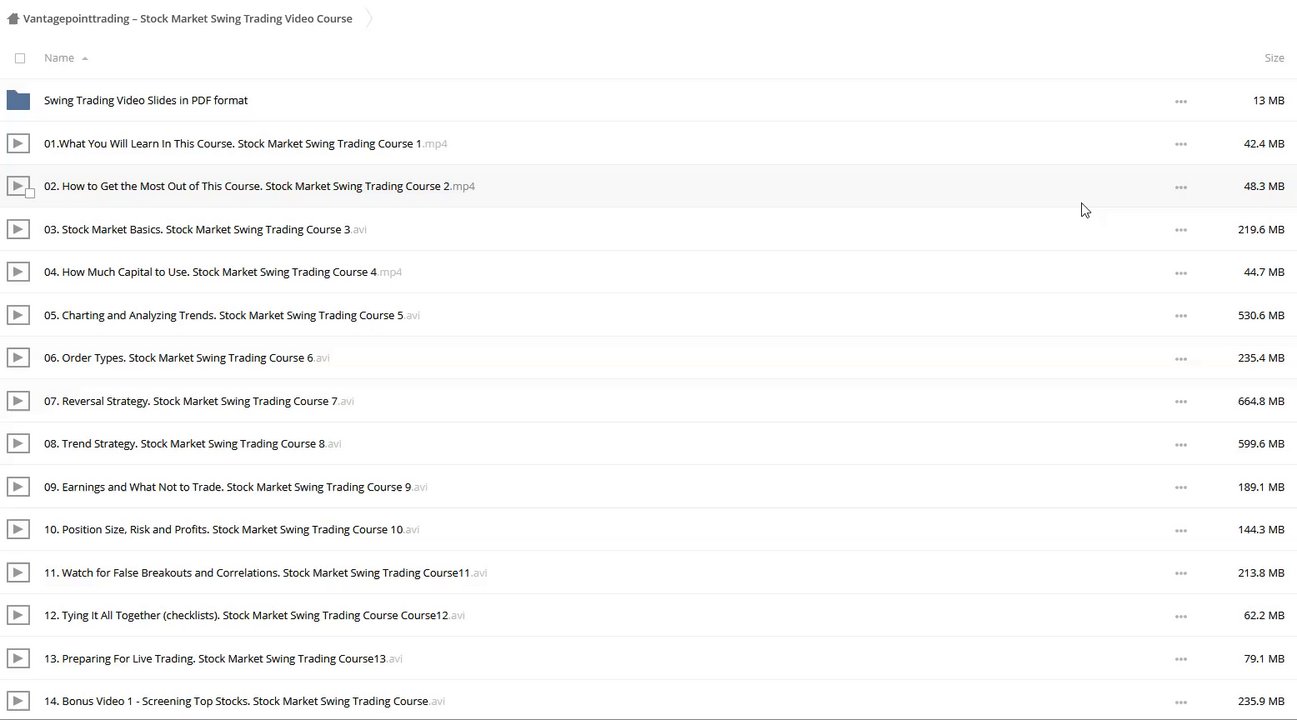Click video icon for 12. Tying It All Together
Viewport: 1297px width, 720px height.
pyautogui.click(x=18, y=616)
